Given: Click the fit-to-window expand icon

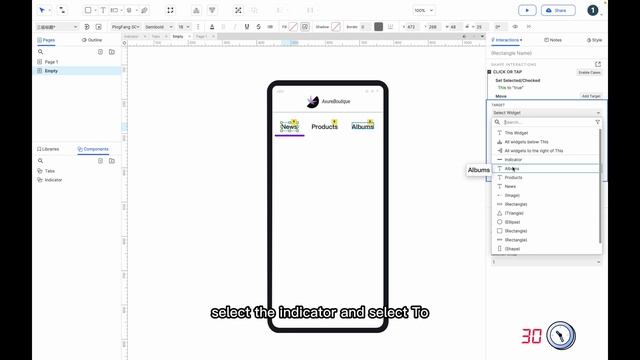Looking at the screenshot, I should pos(238,10).
